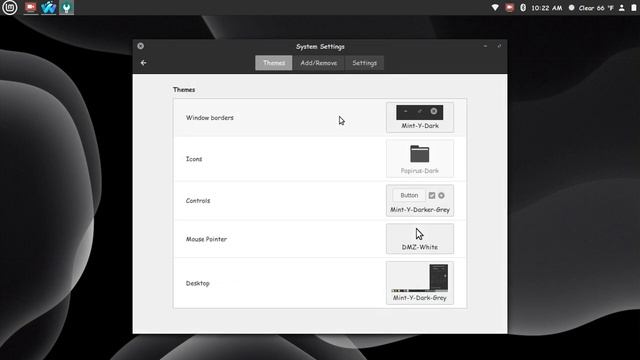640x360 pixels.
Task: Click the Desktop row label
Action: [198, 283]
